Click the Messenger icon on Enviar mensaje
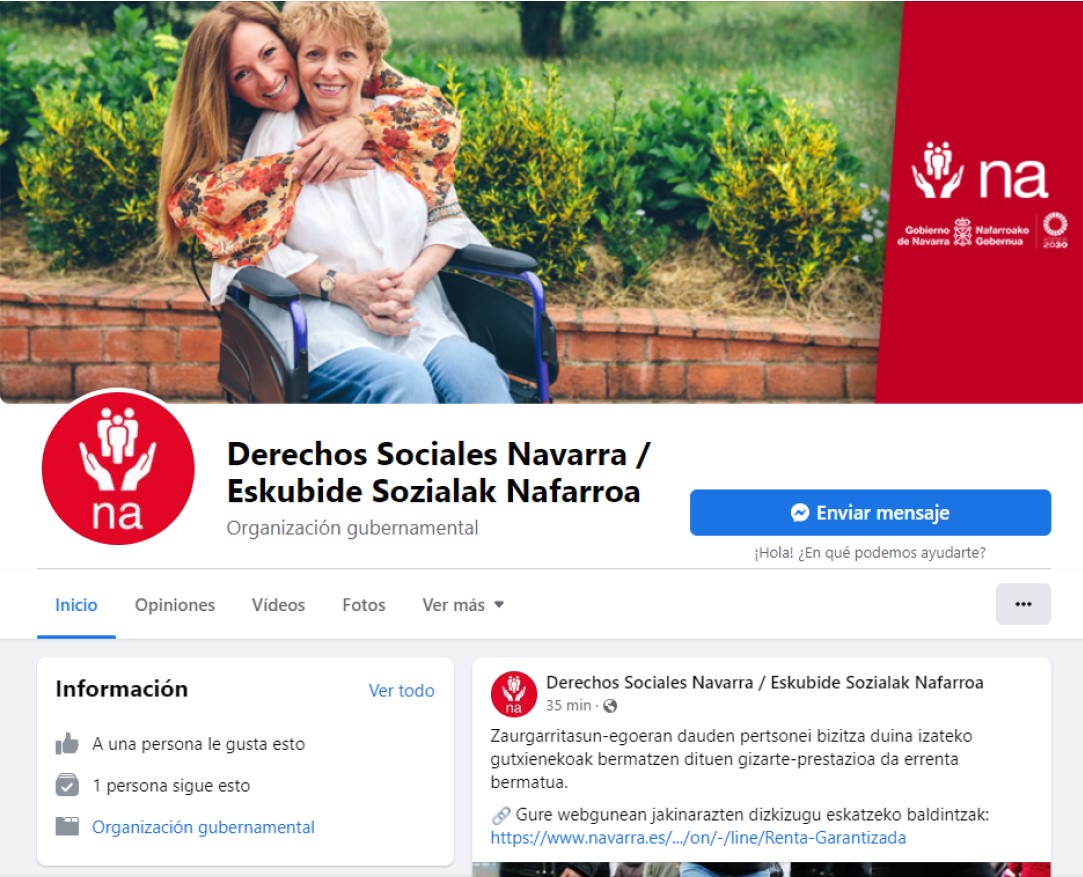This screenshot has width=1083, height=877. pyautogui.click(x=800, y=513)
